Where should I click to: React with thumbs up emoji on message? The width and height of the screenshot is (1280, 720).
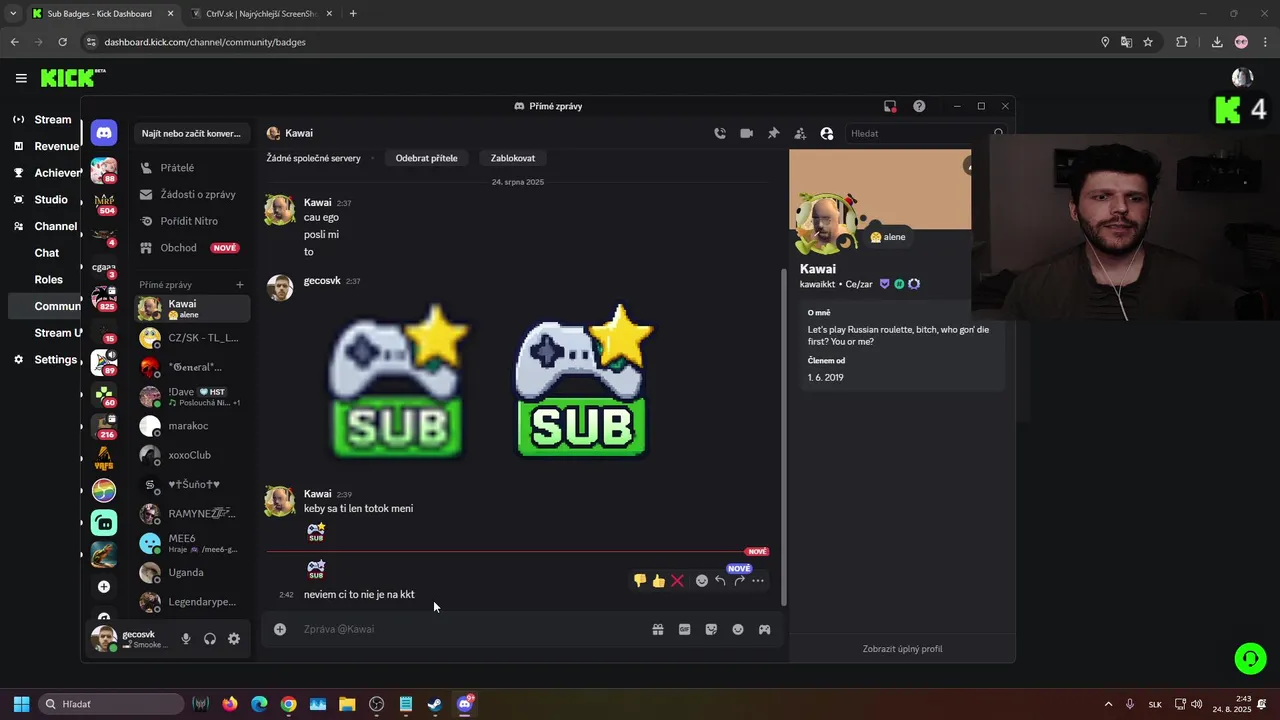coord(659,580)
